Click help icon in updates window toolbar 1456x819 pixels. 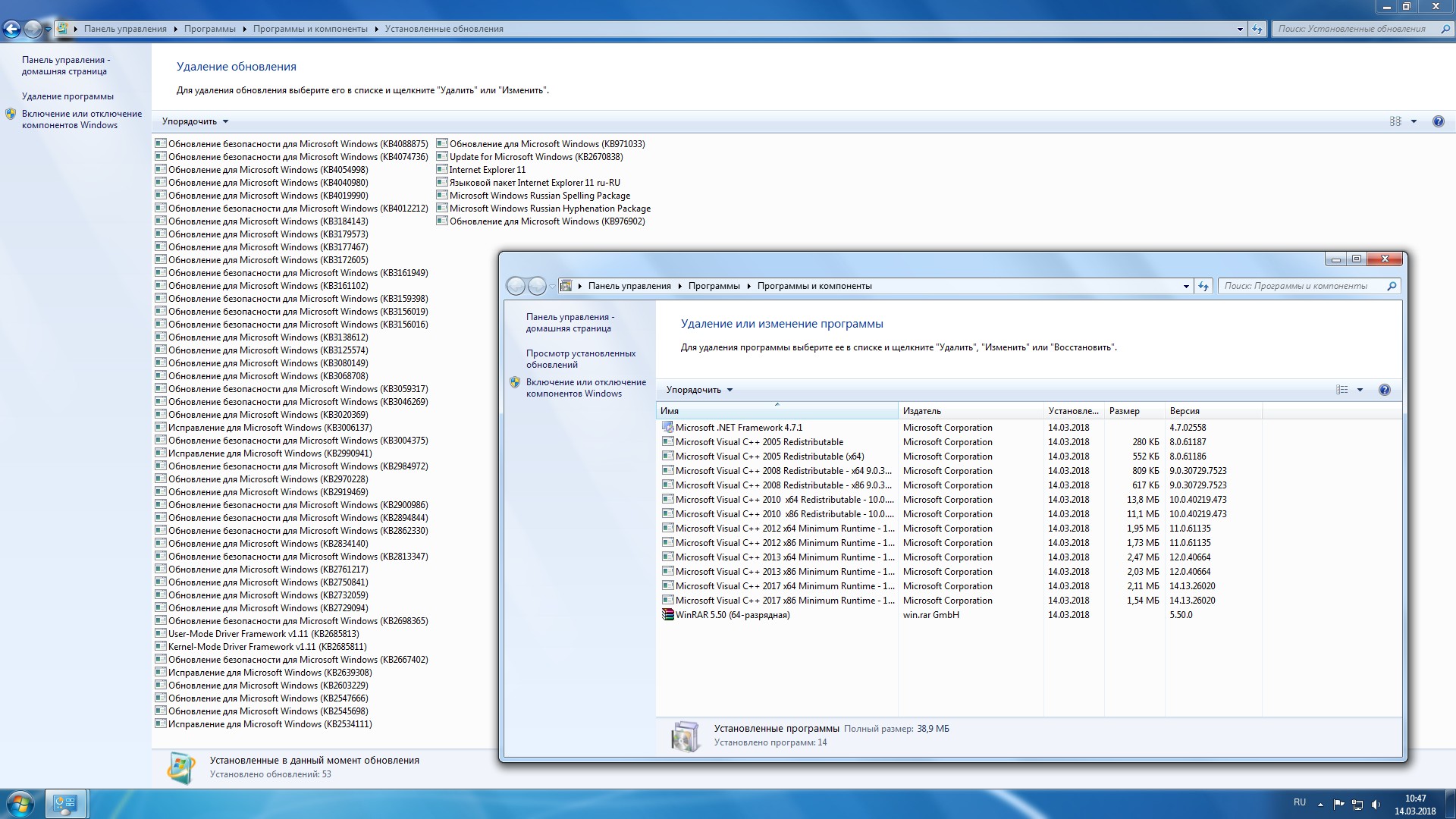[1438, 121]
